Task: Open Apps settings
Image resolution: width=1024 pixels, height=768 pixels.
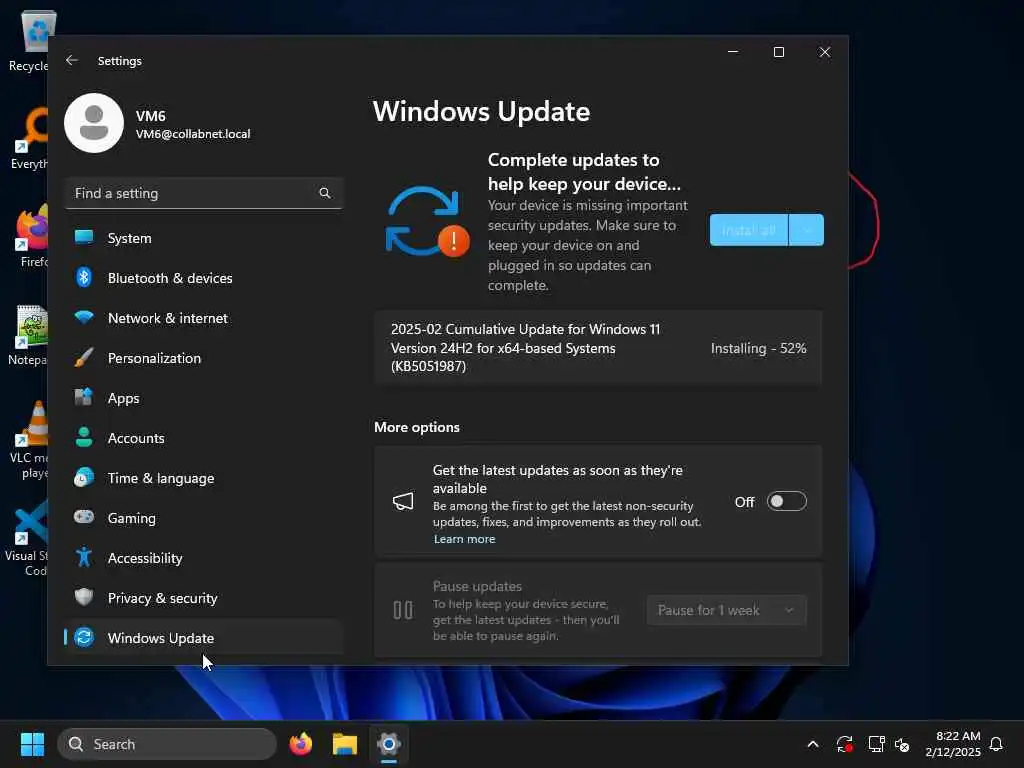Action: [204, 398]
